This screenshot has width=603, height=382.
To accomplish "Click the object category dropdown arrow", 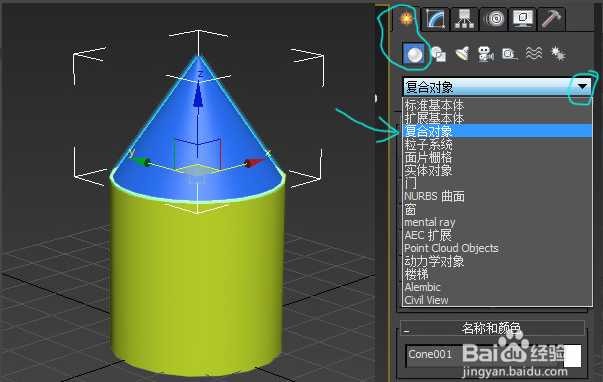I will click(x=583, y=87).
